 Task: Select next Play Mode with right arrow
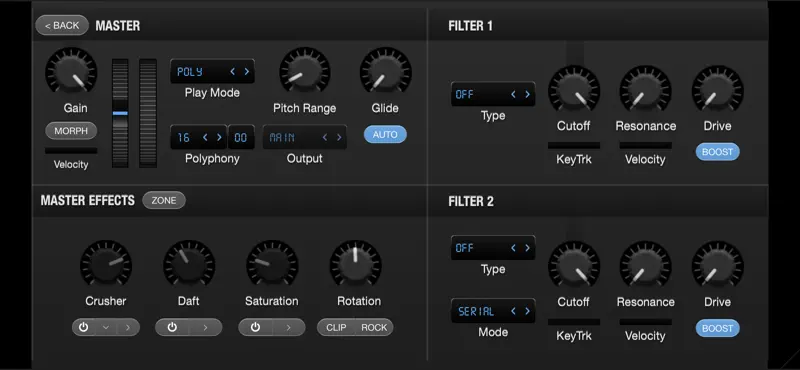[246, 71]
